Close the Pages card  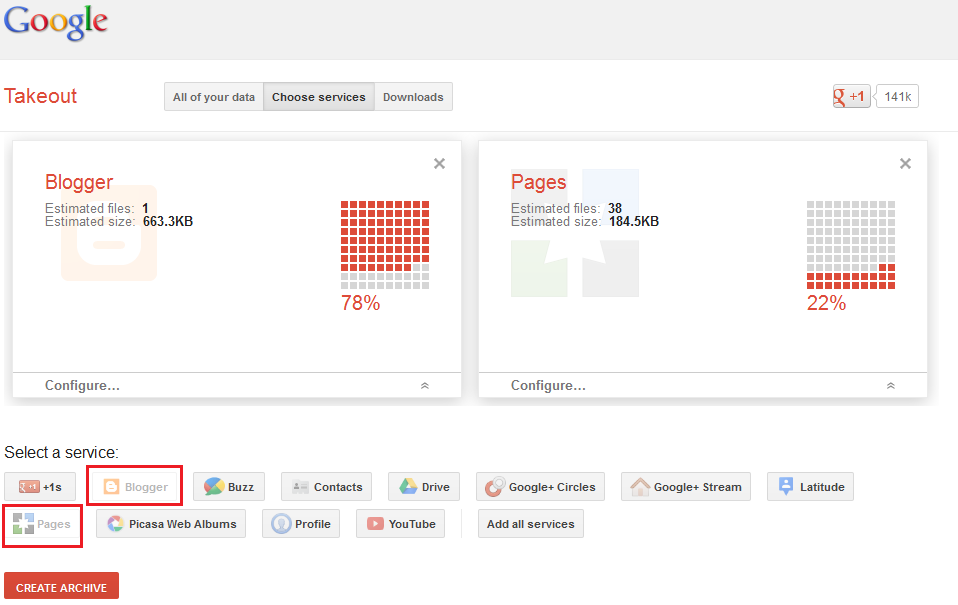click(x=905, y=163)
